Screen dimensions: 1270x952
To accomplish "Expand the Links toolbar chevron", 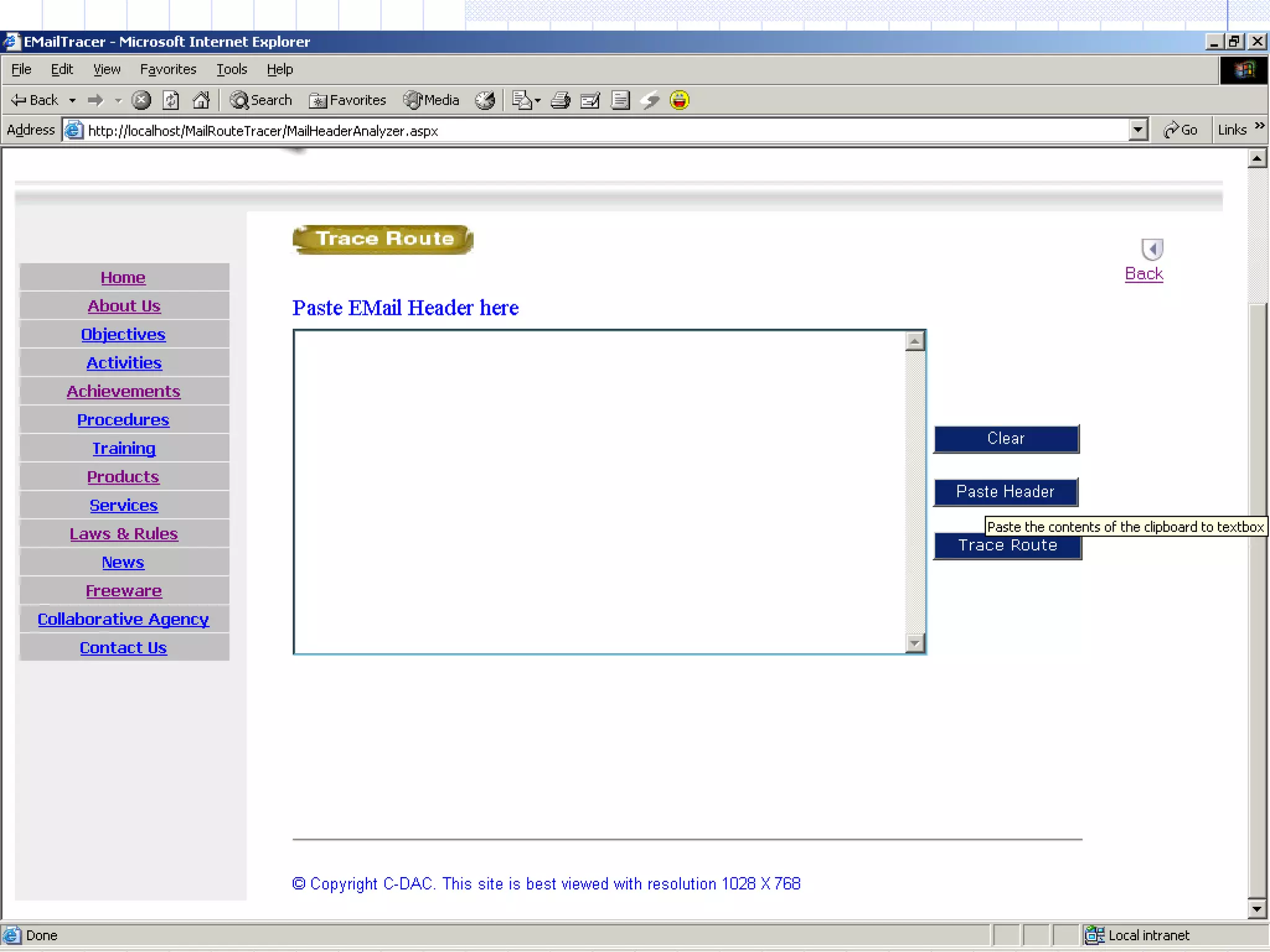I will [x=1259, y=126].
